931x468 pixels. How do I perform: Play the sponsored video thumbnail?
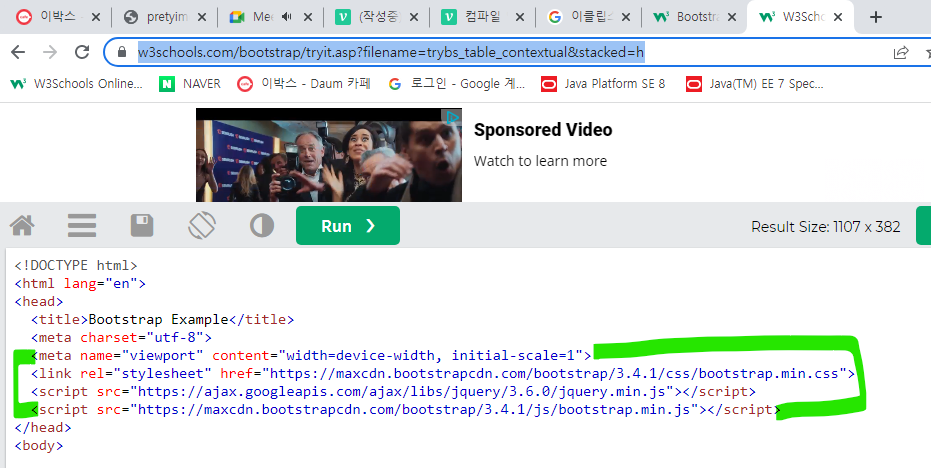tap(329, 155)
